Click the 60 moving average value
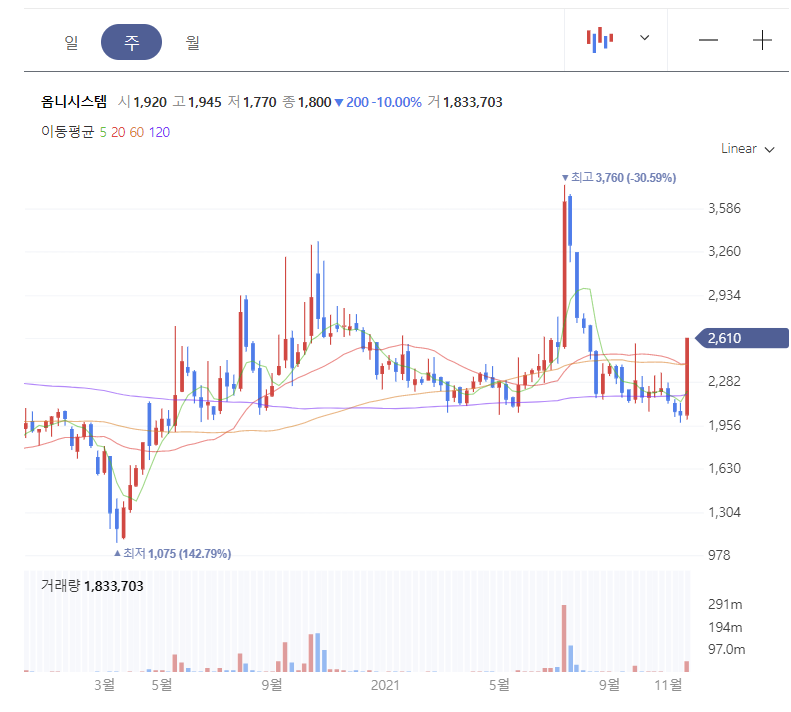The height and width of the screenshot is (712, 791). tap(137, 132)
